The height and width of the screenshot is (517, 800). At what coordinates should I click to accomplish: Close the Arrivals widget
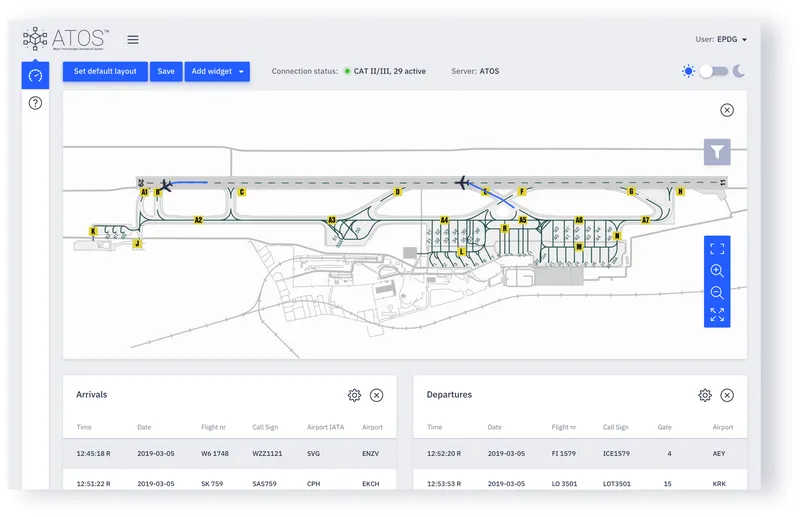pyautogui.click(x=377, y=395)
